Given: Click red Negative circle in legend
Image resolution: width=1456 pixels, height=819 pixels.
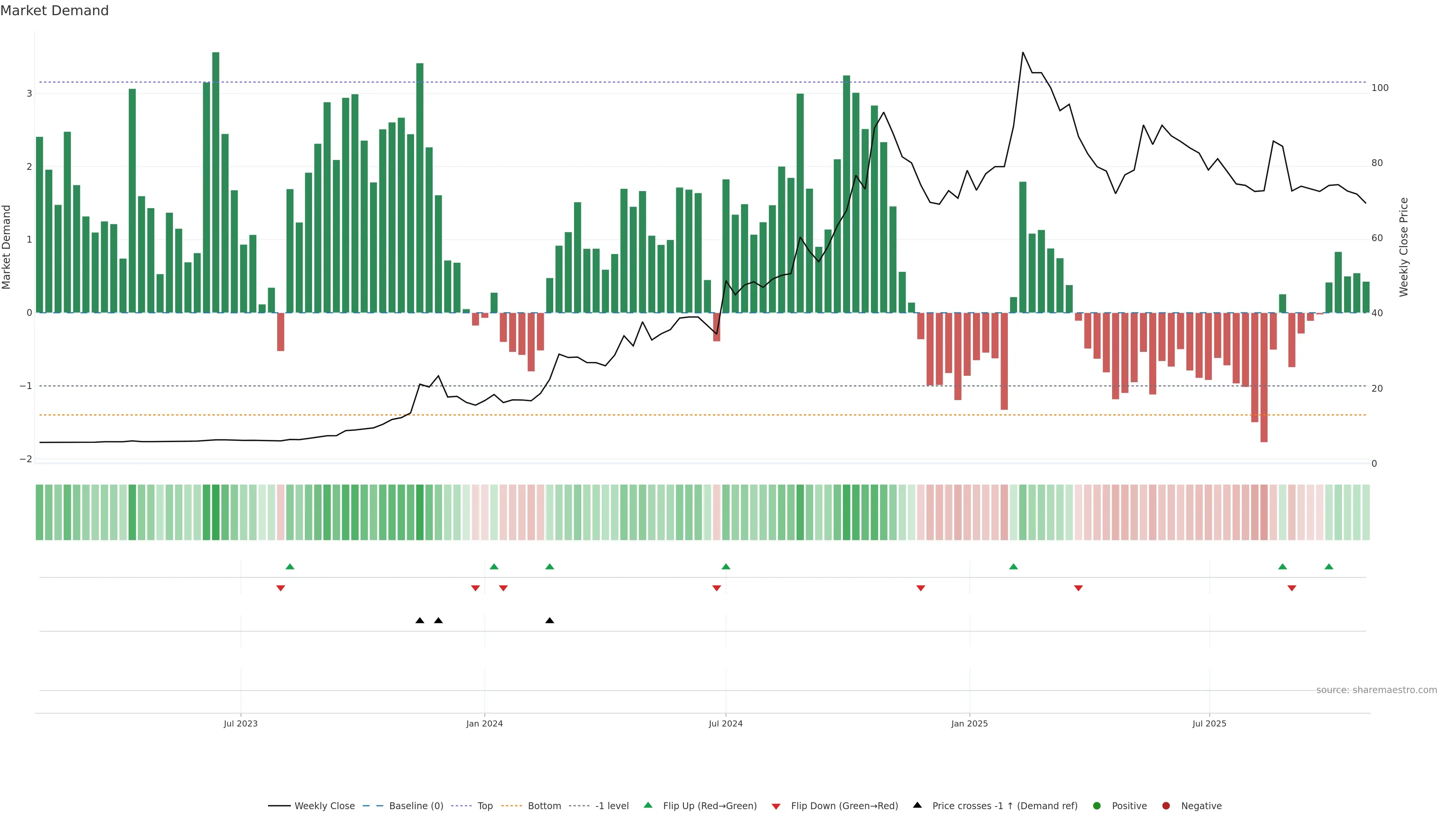Looking at the screenshot, I should click(x=1166, y=806).
